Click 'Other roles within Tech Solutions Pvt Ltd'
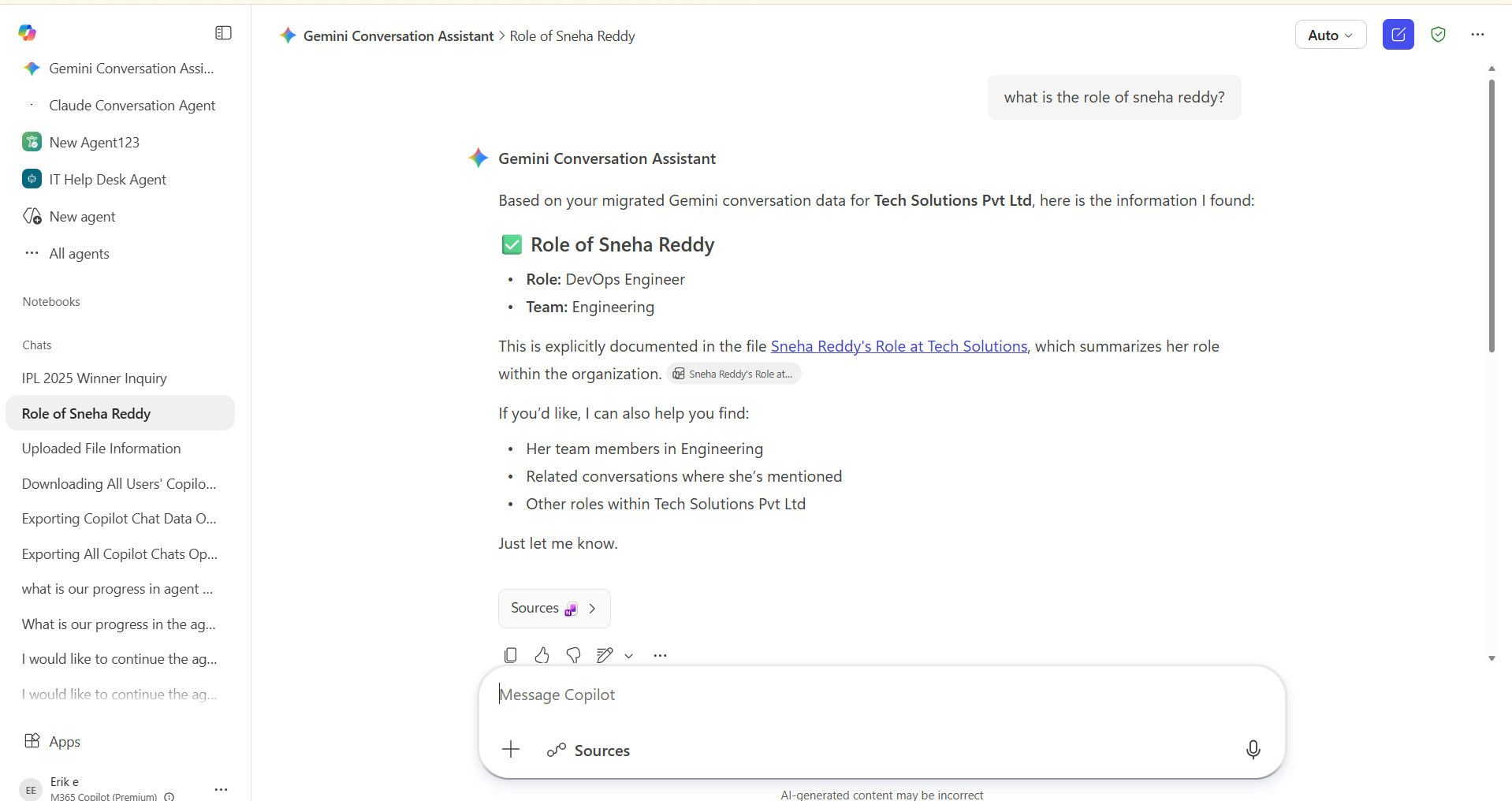The image size is (1512, 801). [x=666, y=504]
